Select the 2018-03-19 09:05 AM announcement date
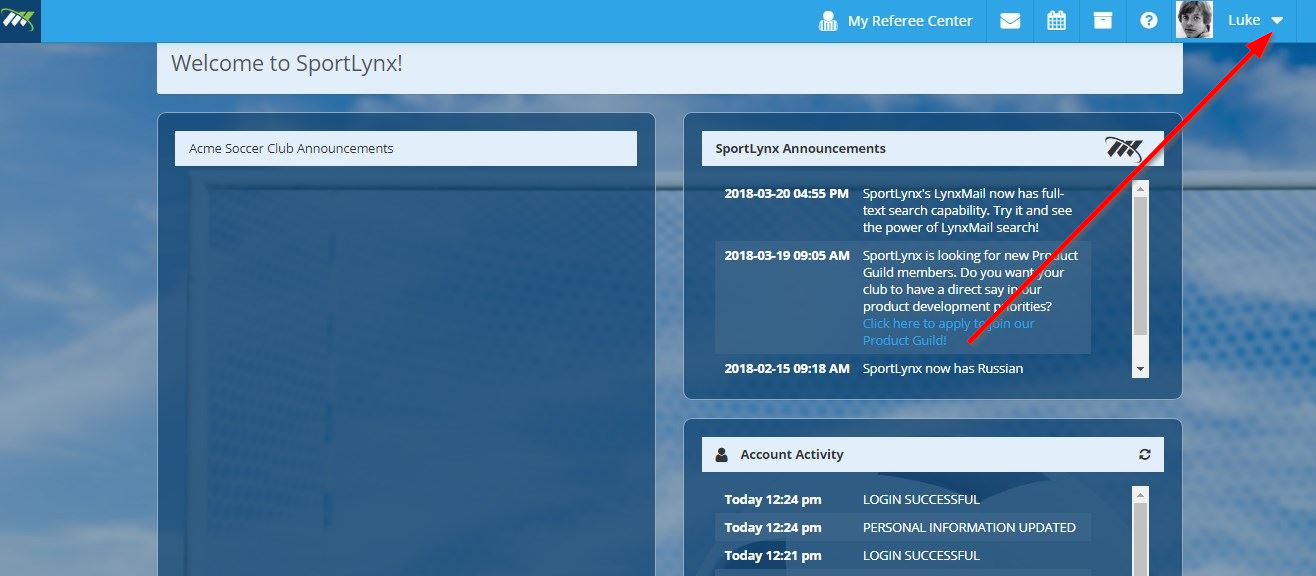This screenshot has width=1316, height=576. point(786,255)
